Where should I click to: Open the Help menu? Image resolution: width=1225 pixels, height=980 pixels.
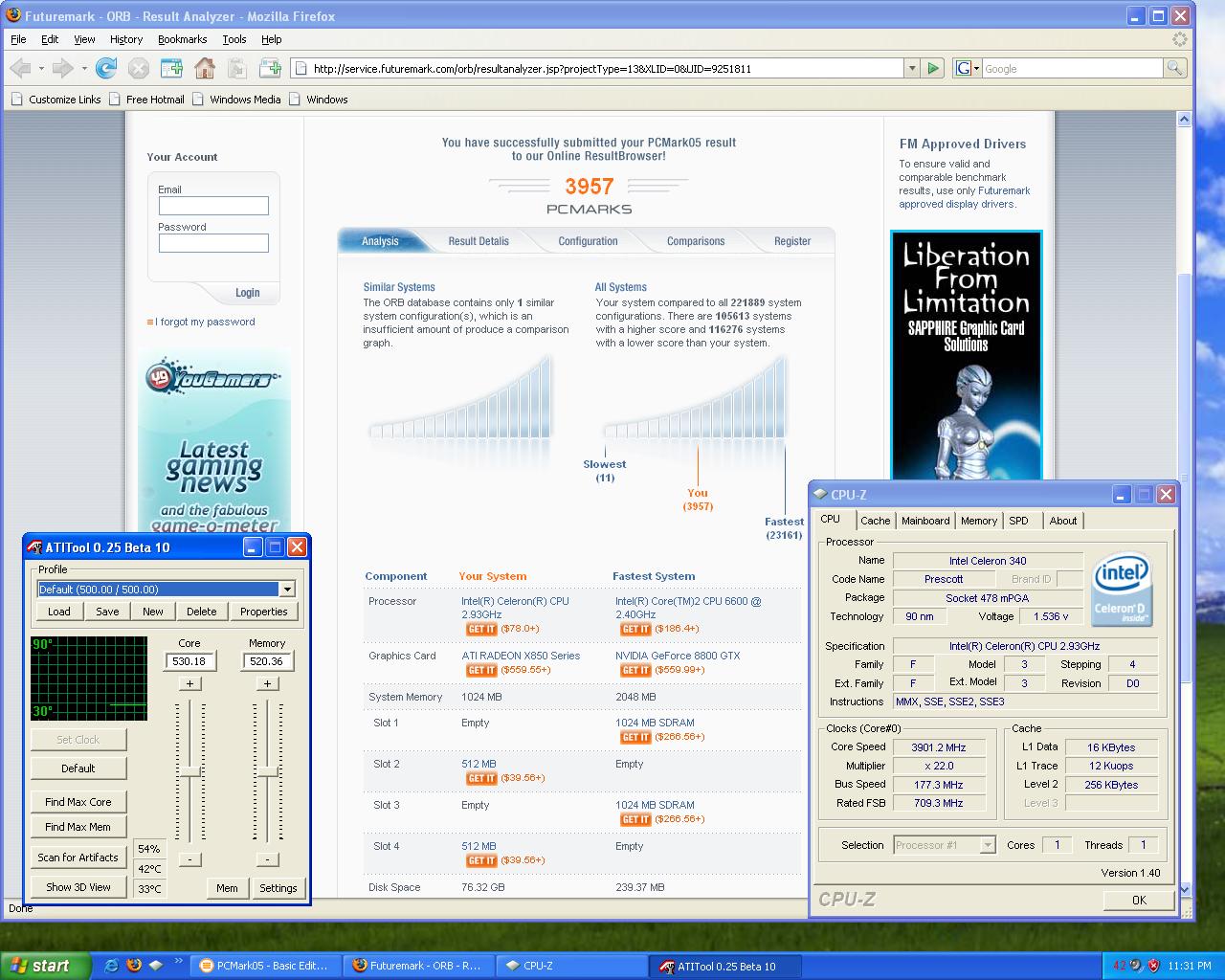(272, 39)
